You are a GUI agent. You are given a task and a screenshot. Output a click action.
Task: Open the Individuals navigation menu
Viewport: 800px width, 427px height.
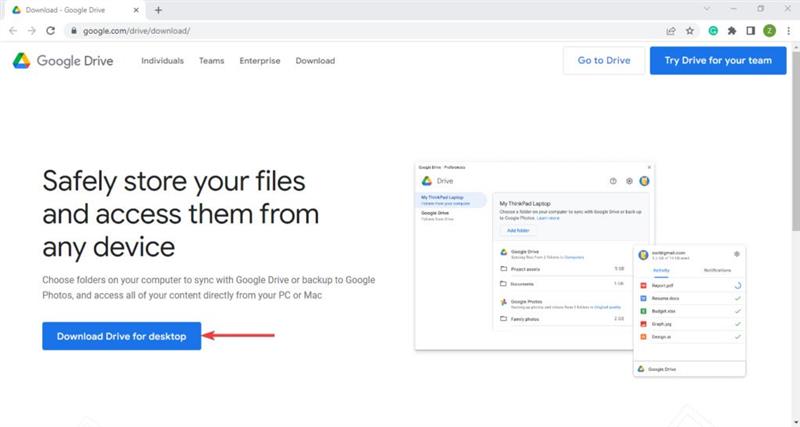click(162, 61)
